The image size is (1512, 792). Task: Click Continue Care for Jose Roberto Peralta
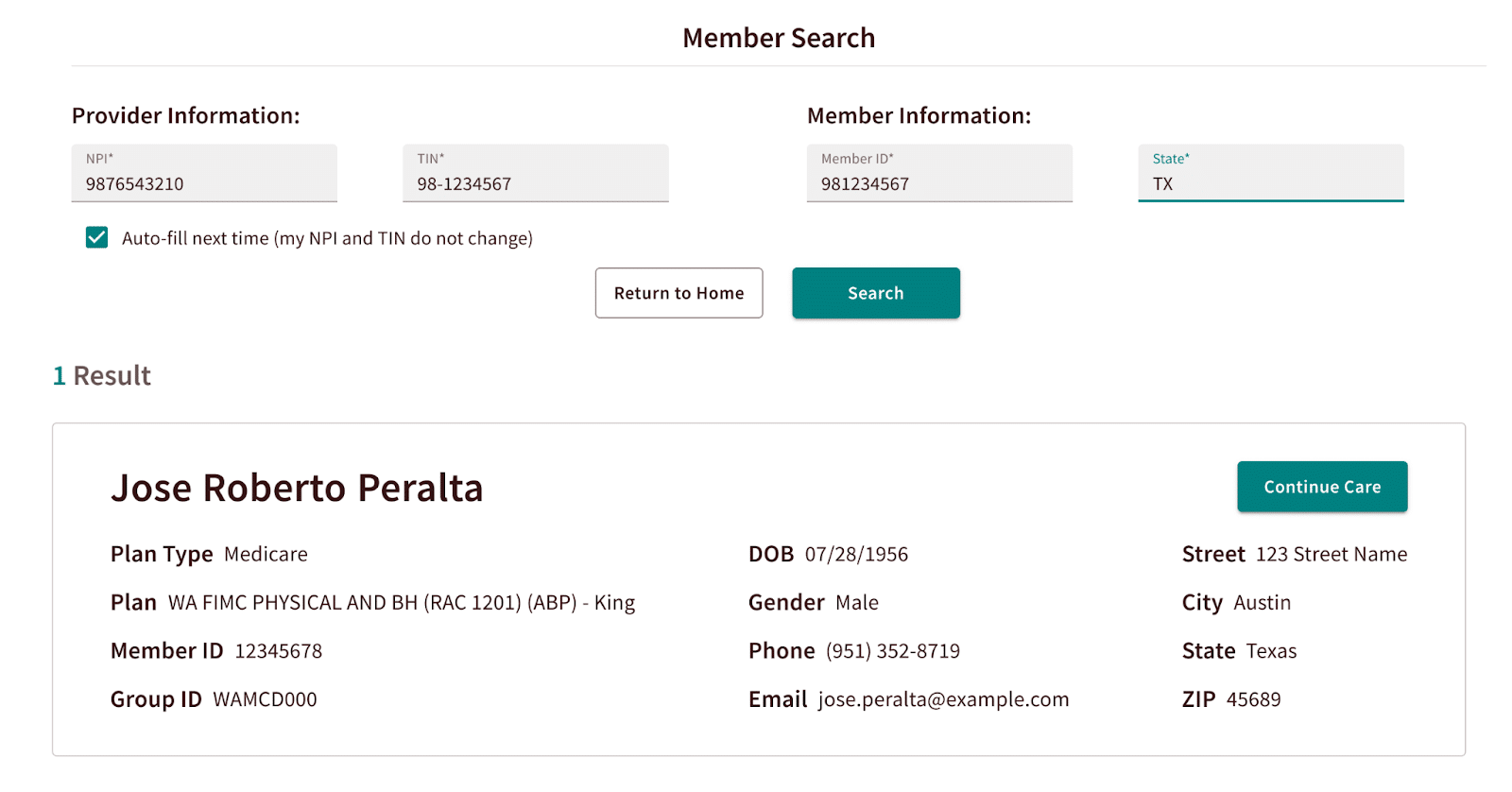(1322, 487)
